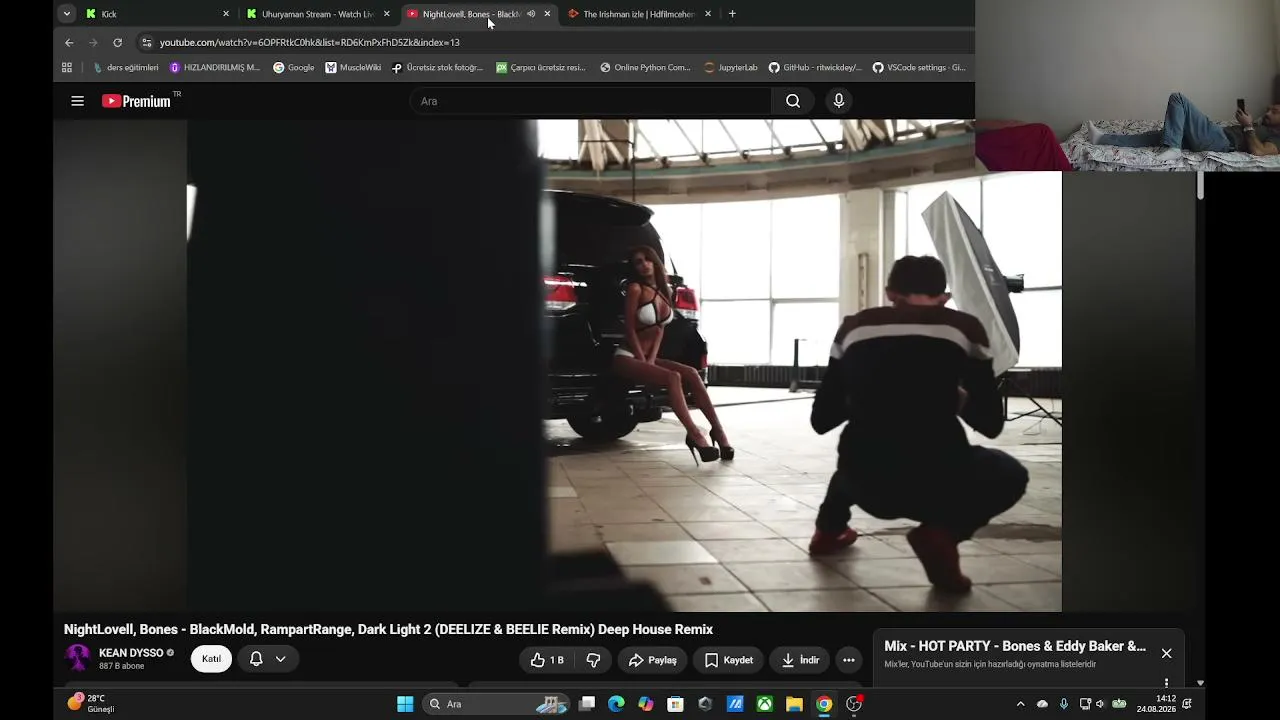Screen dimensions: 1280x720
Task: Launch Microsoft Edge from taskbar
Action: pyautogui.click(x=616, y=704)
